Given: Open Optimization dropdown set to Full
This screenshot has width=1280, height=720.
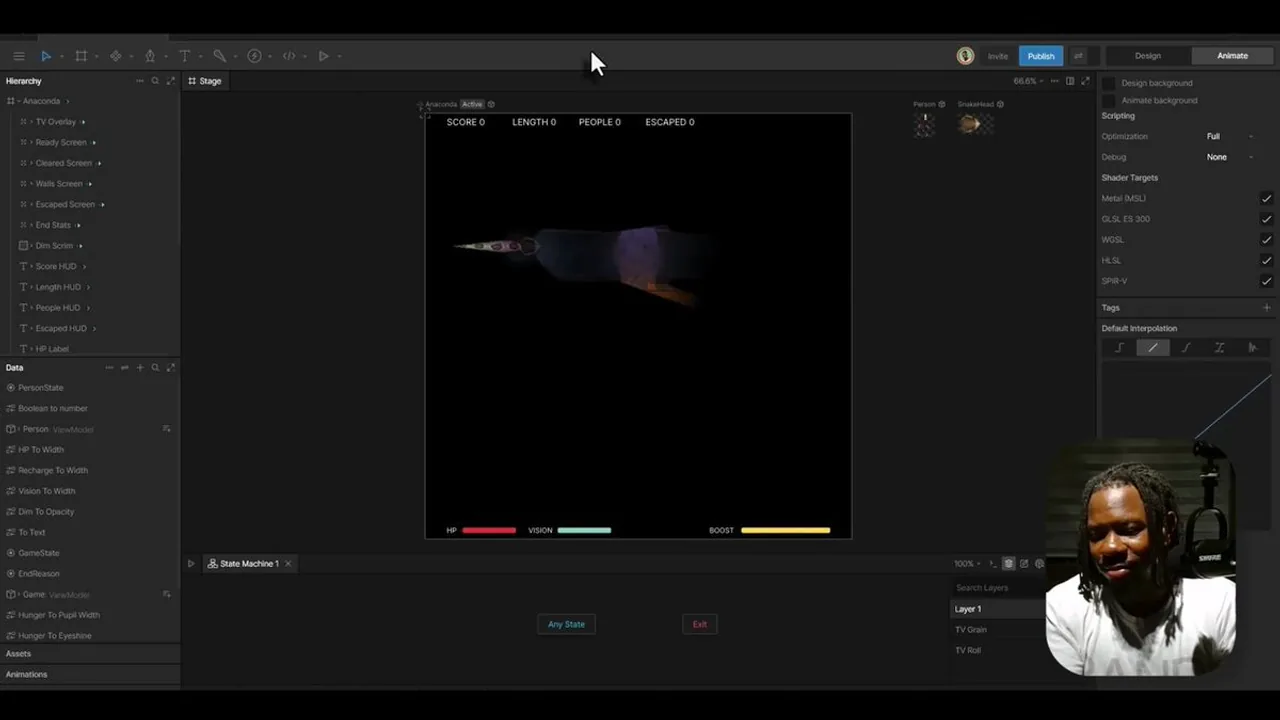Looking at the screenshot, I should coord(1230,137).
